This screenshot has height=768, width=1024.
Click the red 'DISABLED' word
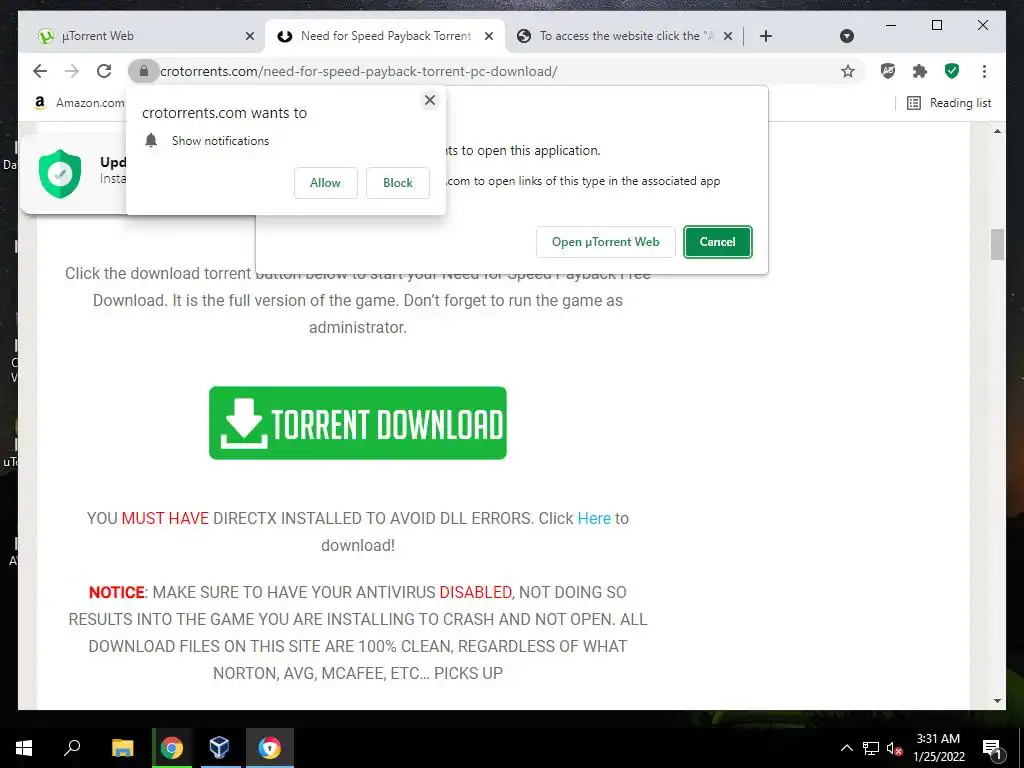click(475, 592)
